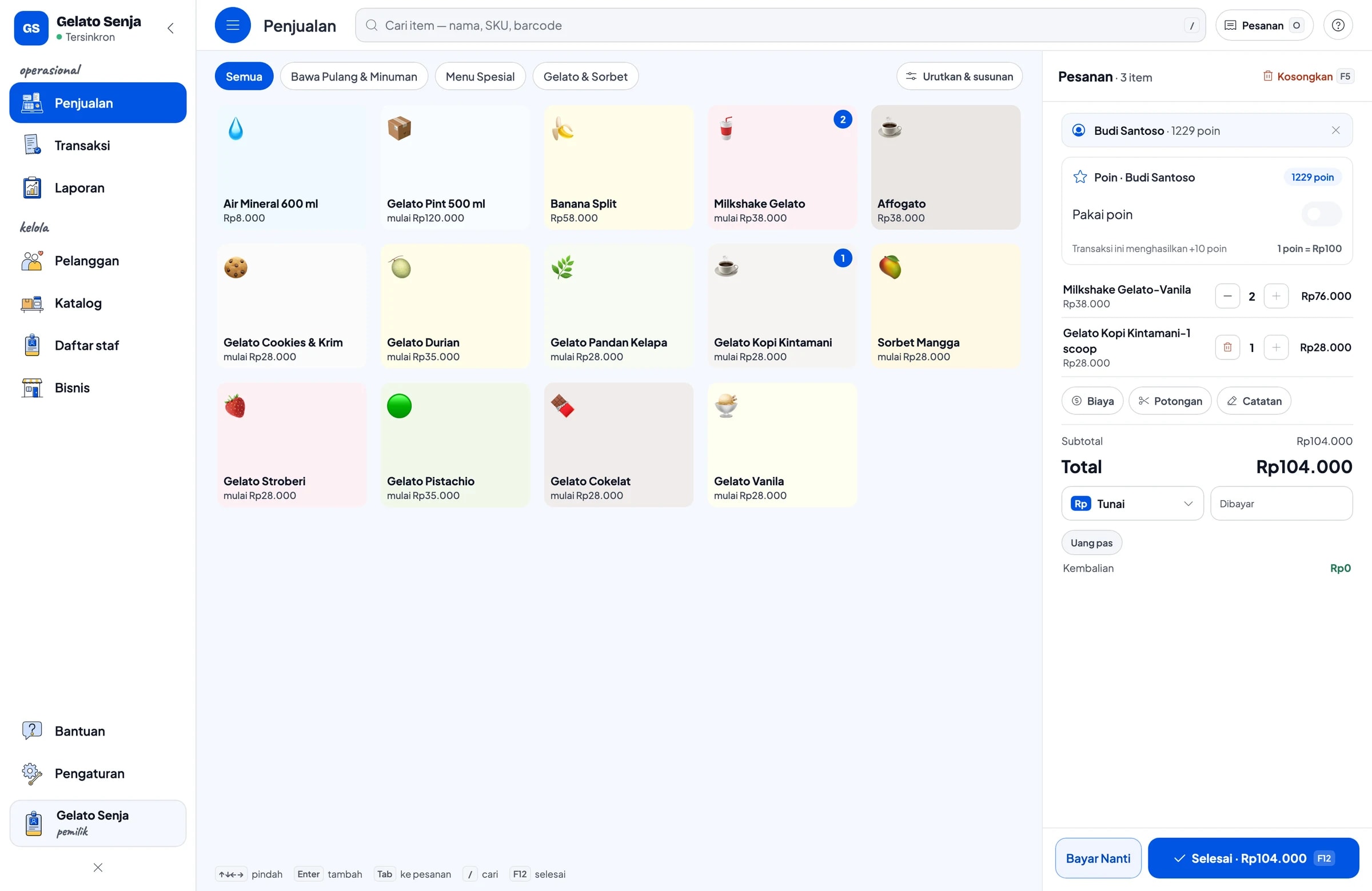
Task: Select the Menu Spesial tab
Action: [x=480, y=77]
